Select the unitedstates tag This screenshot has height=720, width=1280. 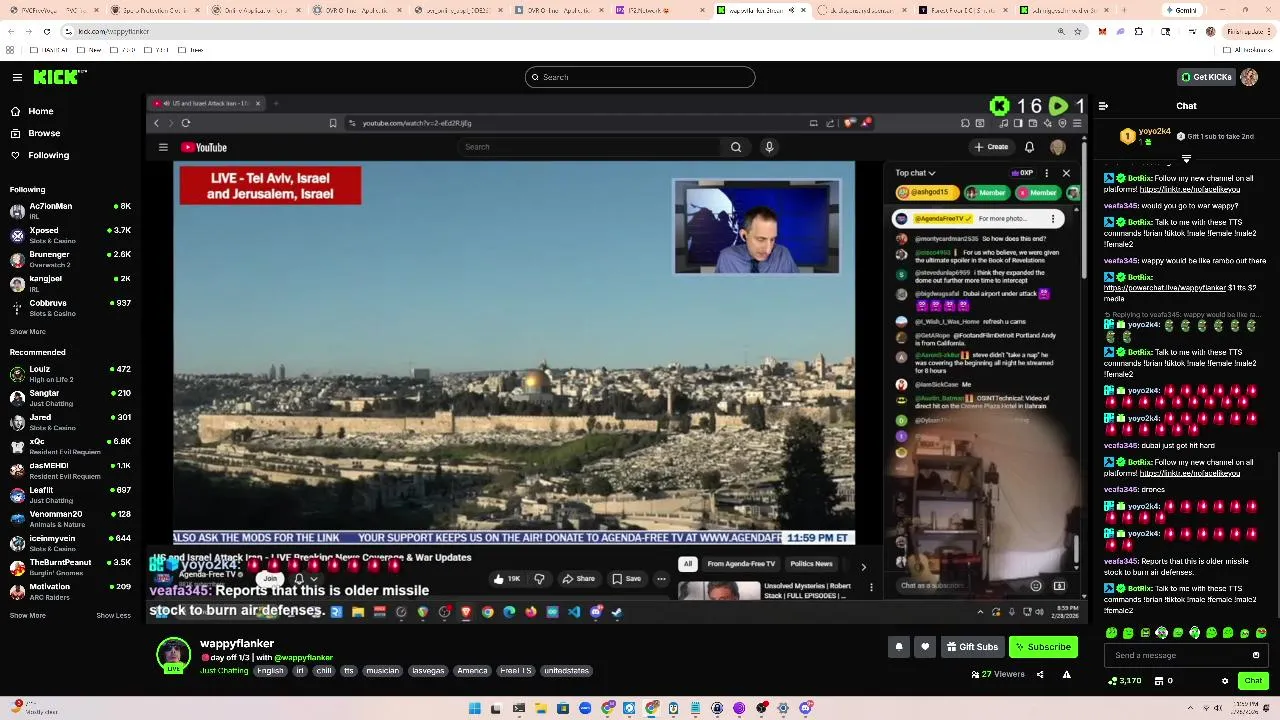tap(567, 671)
